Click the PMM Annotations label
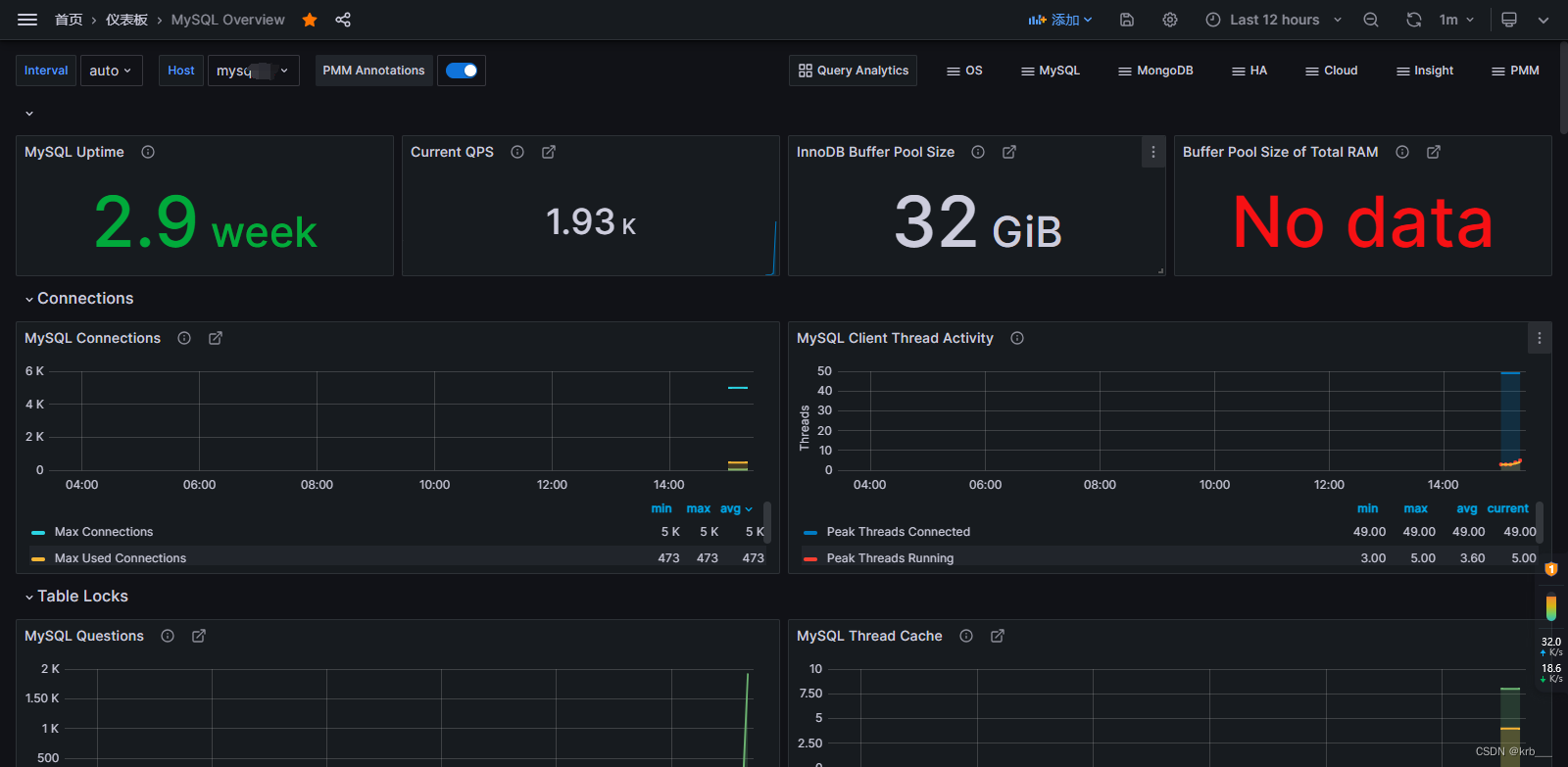 pos(373,71)
